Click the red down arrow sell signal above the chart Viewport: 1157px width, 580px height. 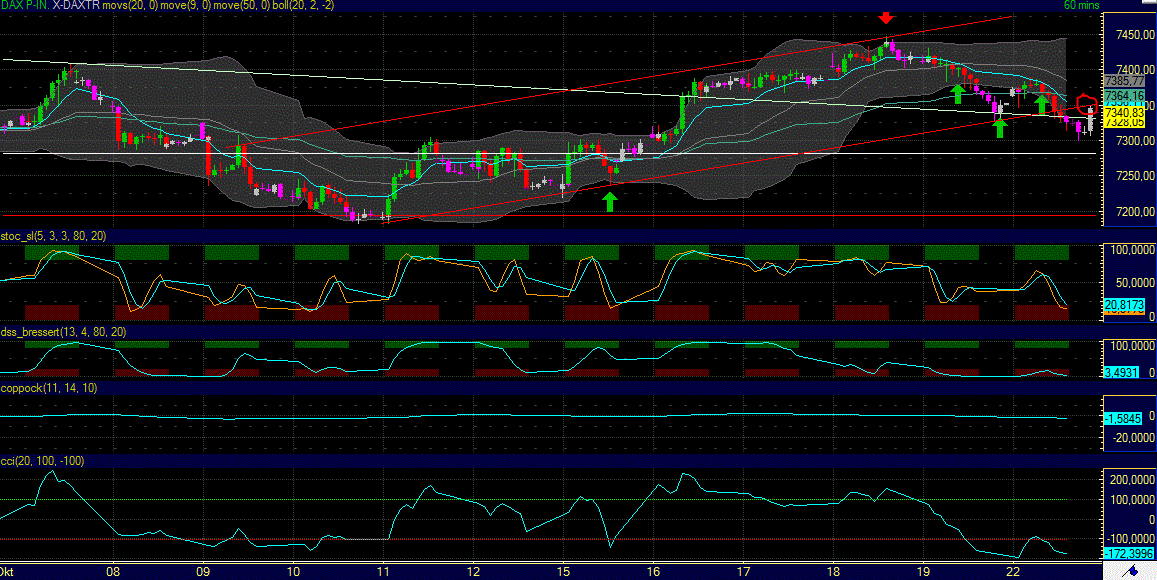[886, 17]
